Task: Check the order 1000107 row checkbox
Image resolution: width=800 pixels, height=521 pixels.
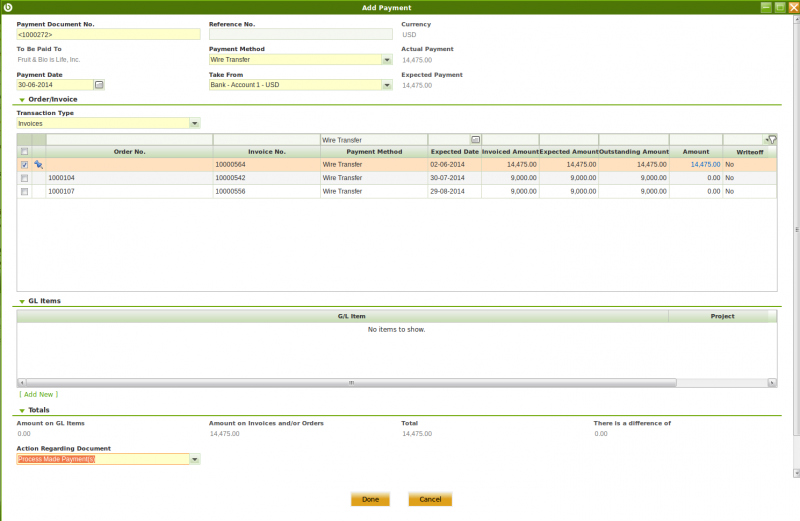Action: point(24,191)
